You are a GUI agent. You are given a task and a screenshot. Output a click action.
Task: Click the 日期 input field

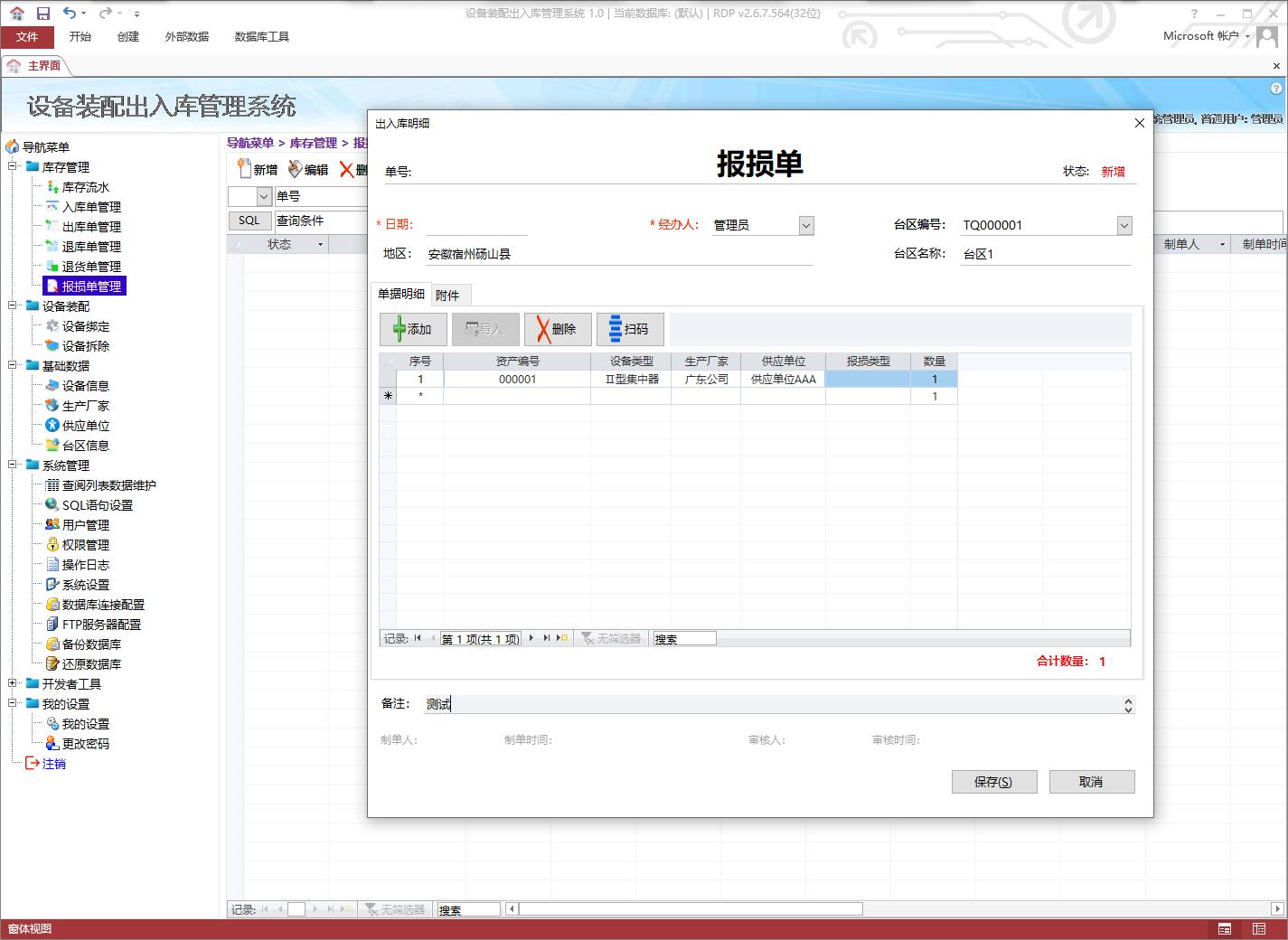point(475,225)
